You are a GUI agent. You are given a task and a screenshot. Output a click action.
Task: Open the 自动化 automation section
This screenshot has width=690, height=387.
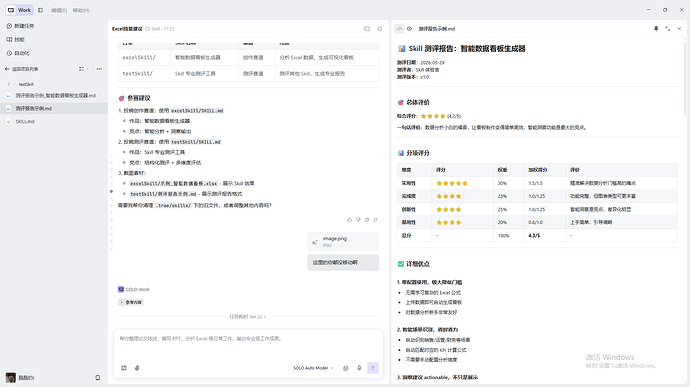[18, 53]
